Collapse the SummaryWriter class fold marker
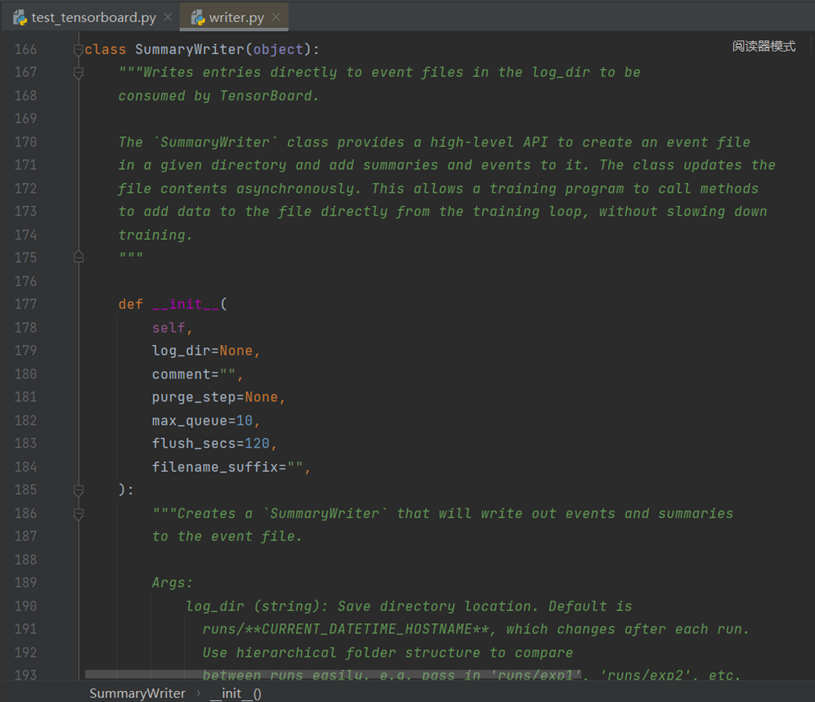This screenshot has height=702, width=815. pyautogui.click(x=78, y=50)
